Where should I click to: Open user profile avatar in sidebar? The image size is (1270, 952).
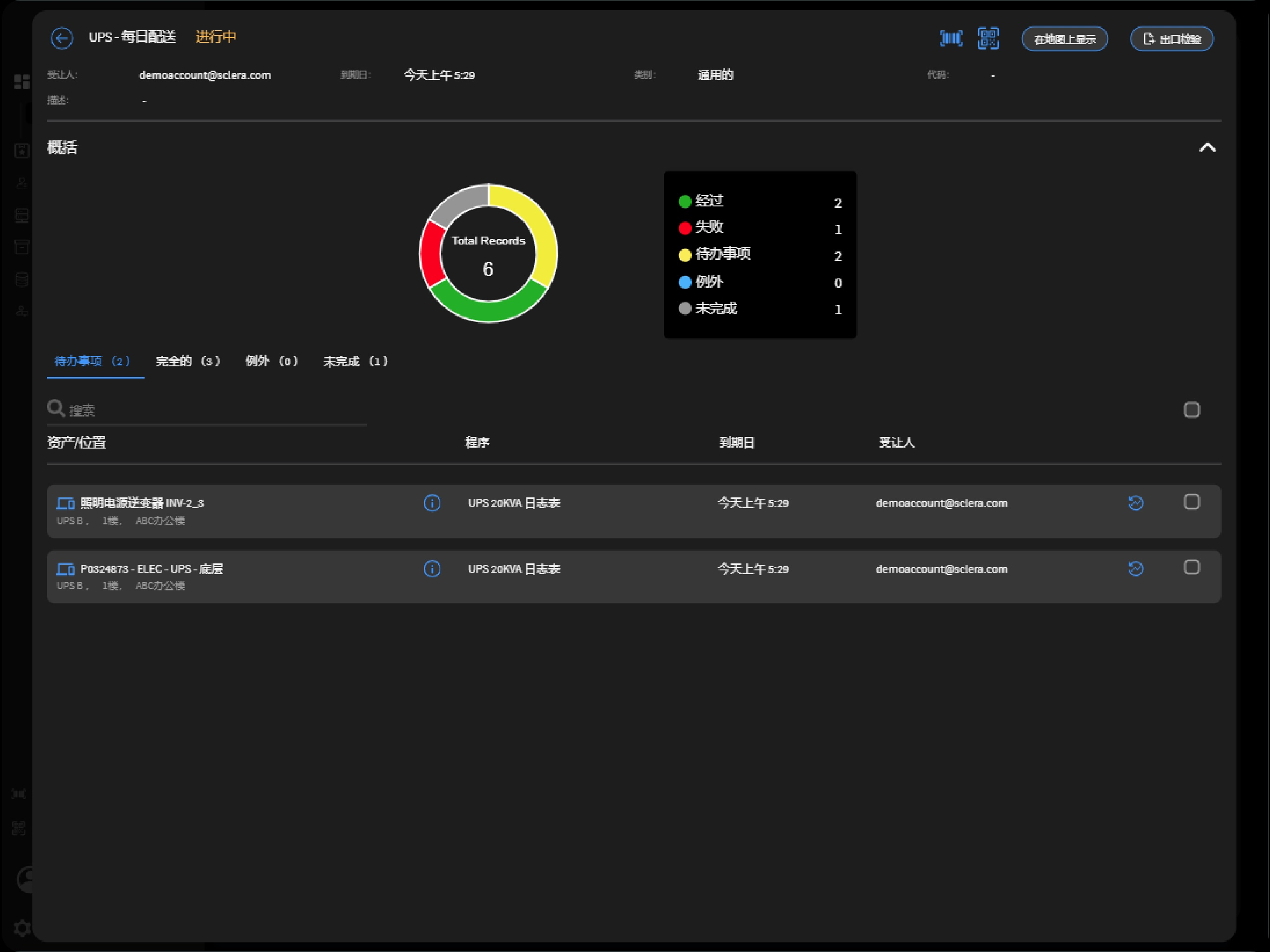pyautogui.click(x=24, y=879)
